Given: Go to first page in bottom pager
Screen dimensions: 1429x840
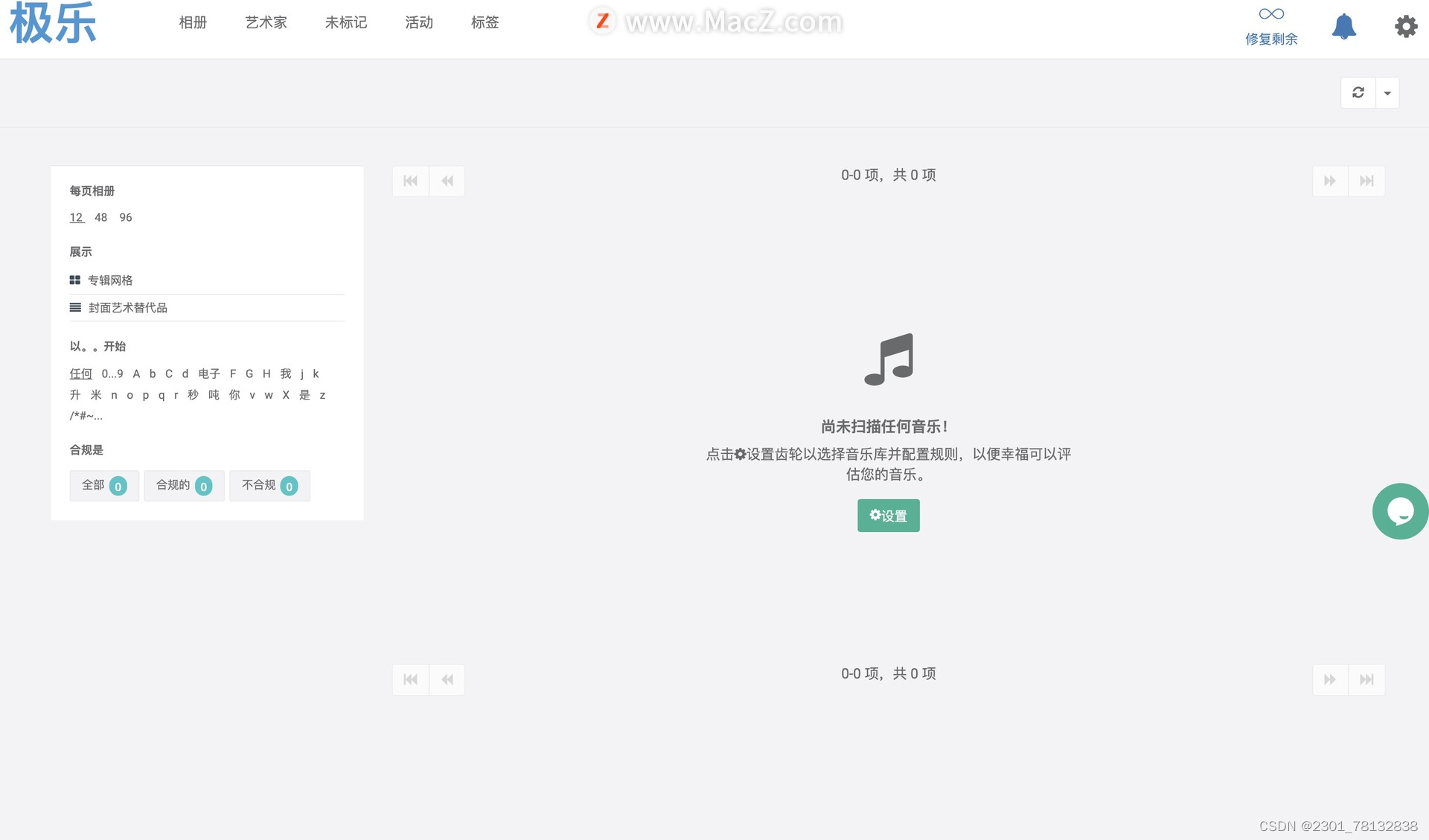Looking at the screenshot, I should point(411,679).
